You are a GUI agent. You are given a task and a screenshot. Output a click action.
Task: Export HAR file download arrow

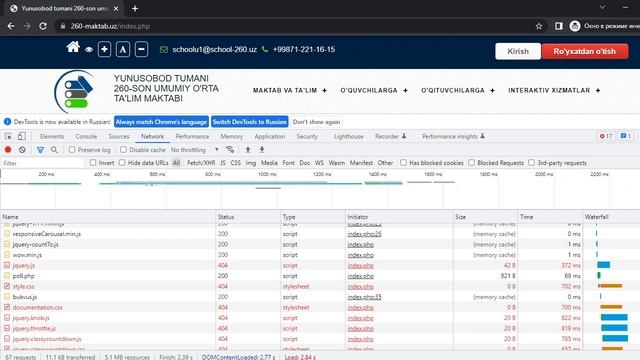262,150
